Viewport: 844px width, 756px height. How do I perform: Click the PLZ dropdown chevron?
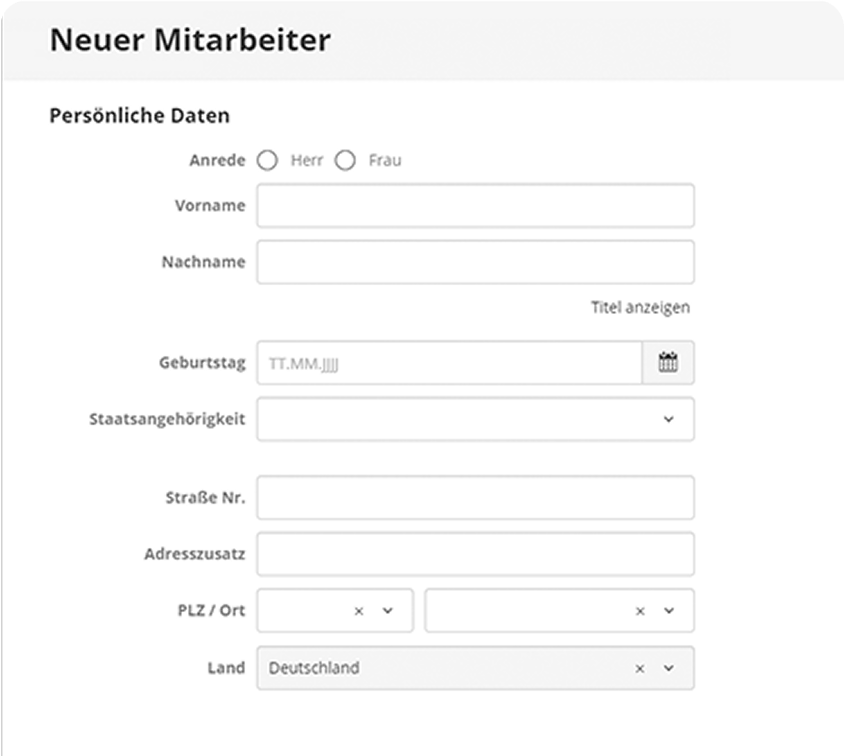pyautogui.click(x=388, y=611)
